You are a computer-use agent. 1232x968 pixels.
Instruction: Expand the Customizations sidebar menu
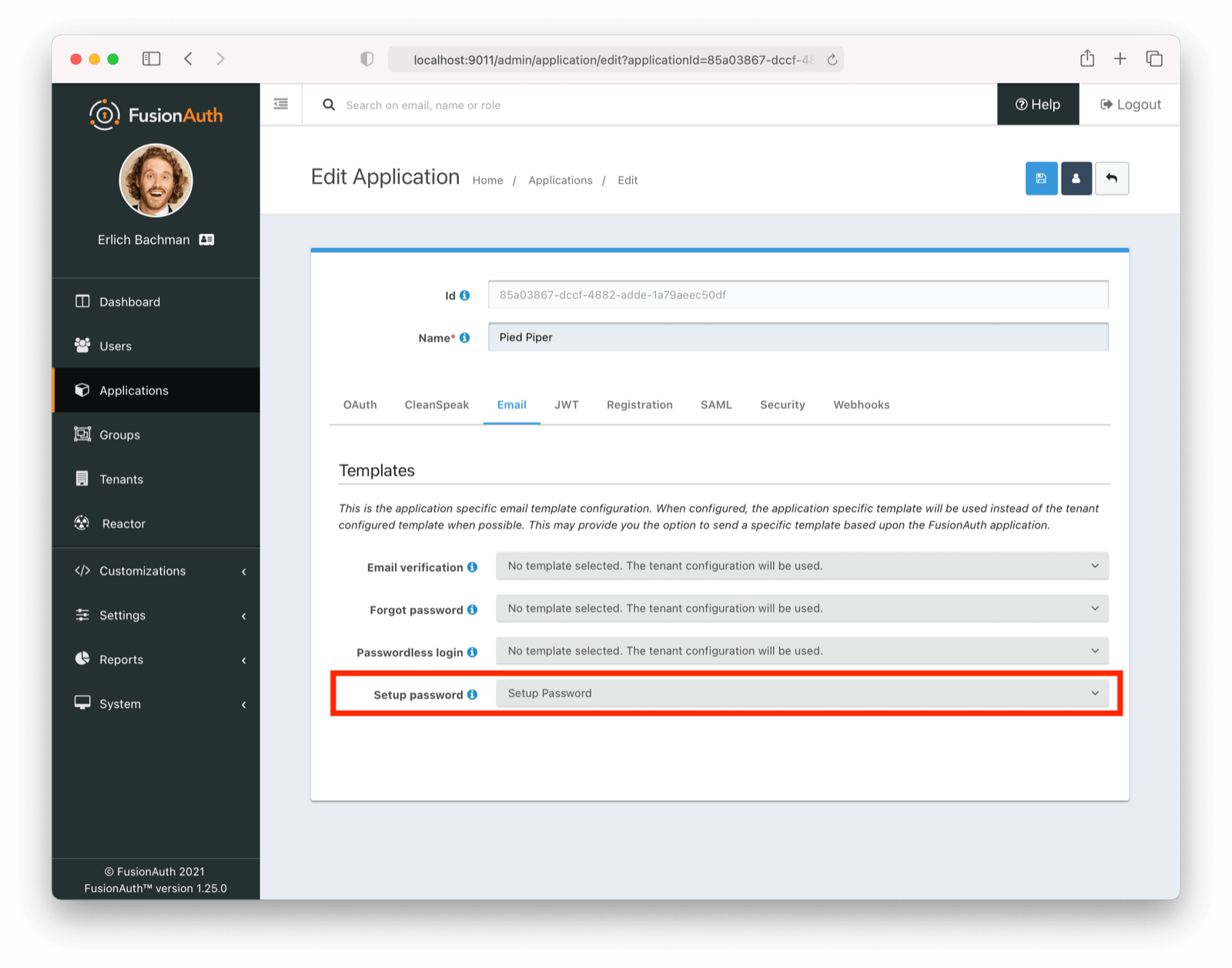click(x=156, y=571)
